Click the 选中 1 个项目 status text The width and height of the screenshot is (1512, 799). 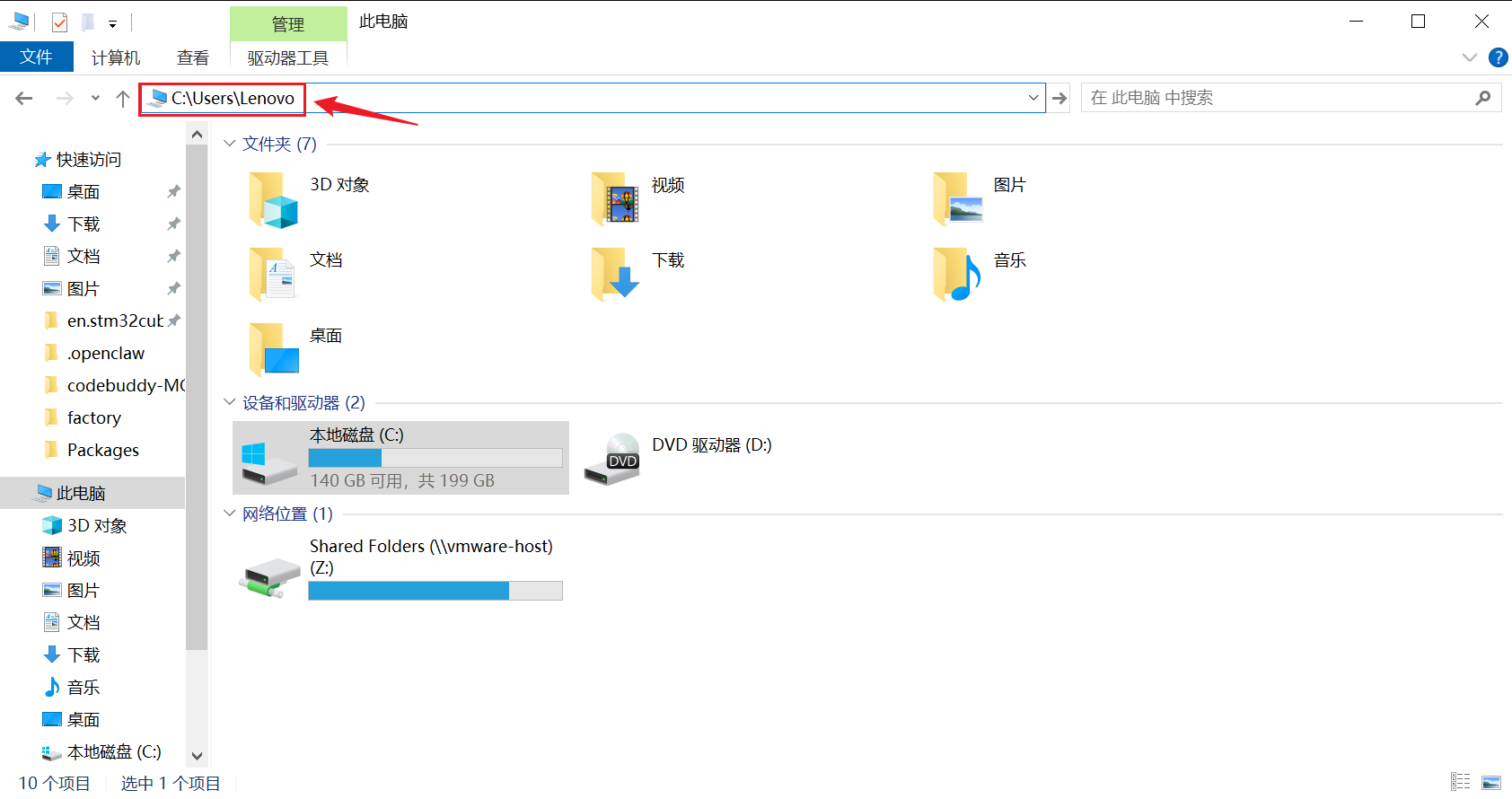click(171, 783)
